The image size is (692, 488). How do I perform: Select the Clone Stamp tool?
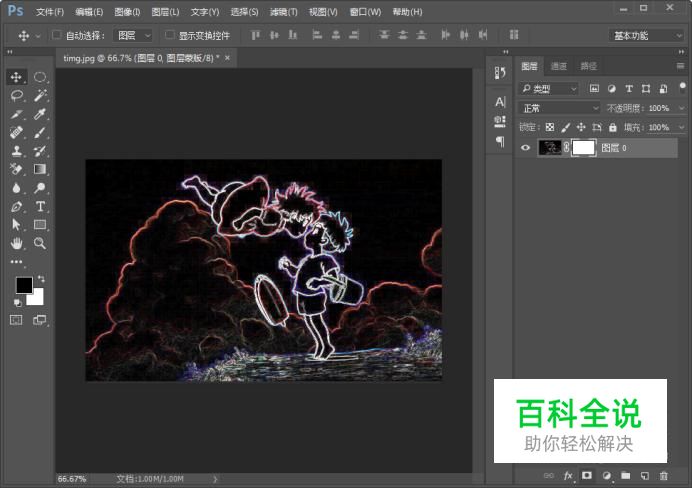[x=17, y=151]
